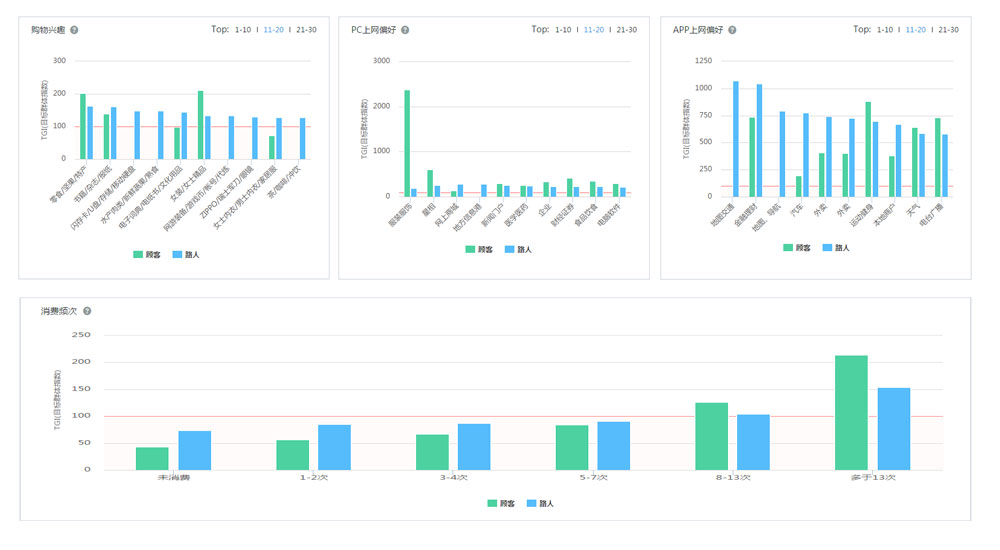
Task: Choose Top 1-10 in APP上网偏好 panel
Action: tap(885, 30)
